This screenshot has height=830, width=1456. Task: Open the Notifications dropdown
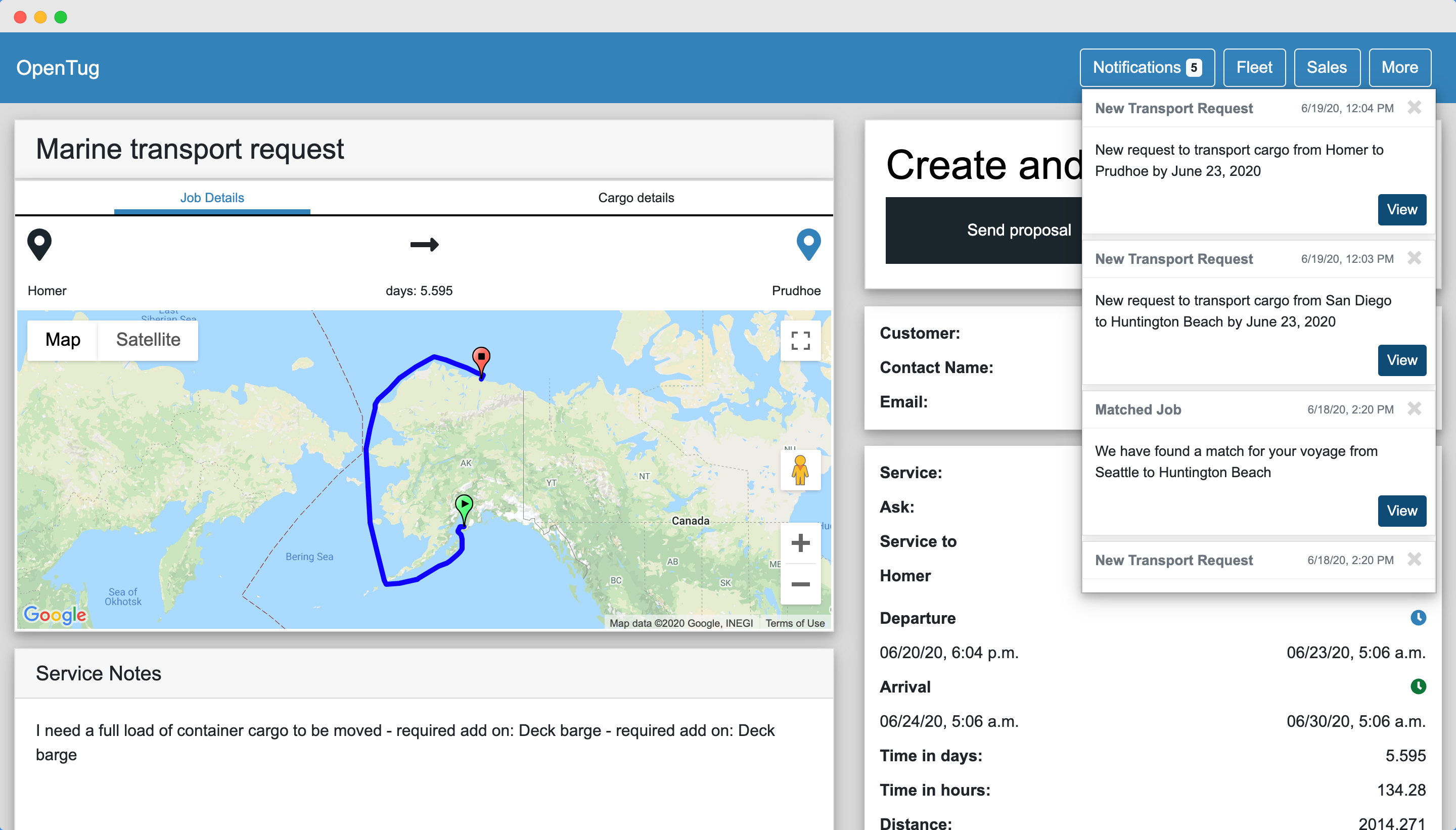1147,67
